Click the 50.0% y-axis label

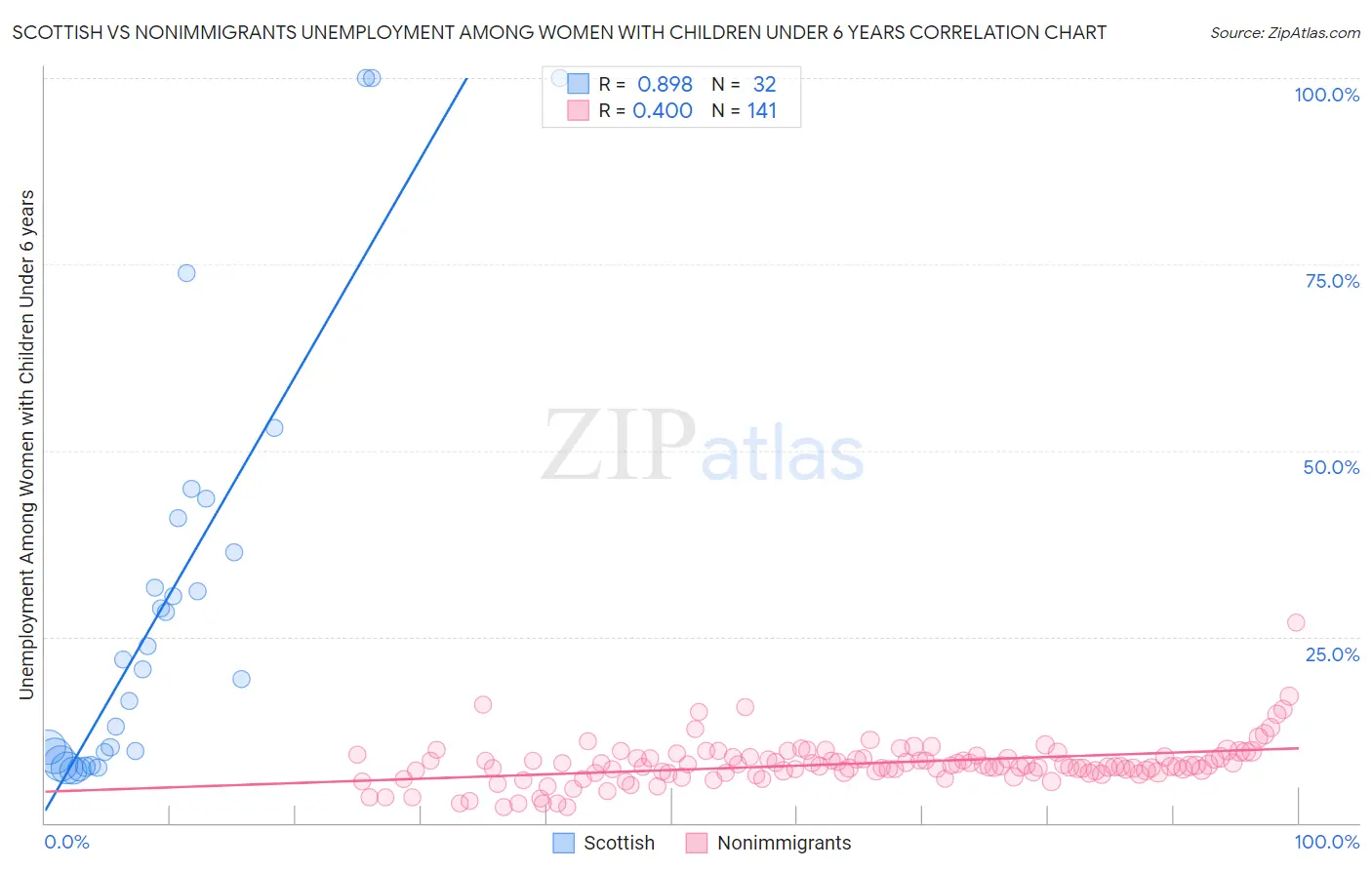click(x=1331, y=467)
